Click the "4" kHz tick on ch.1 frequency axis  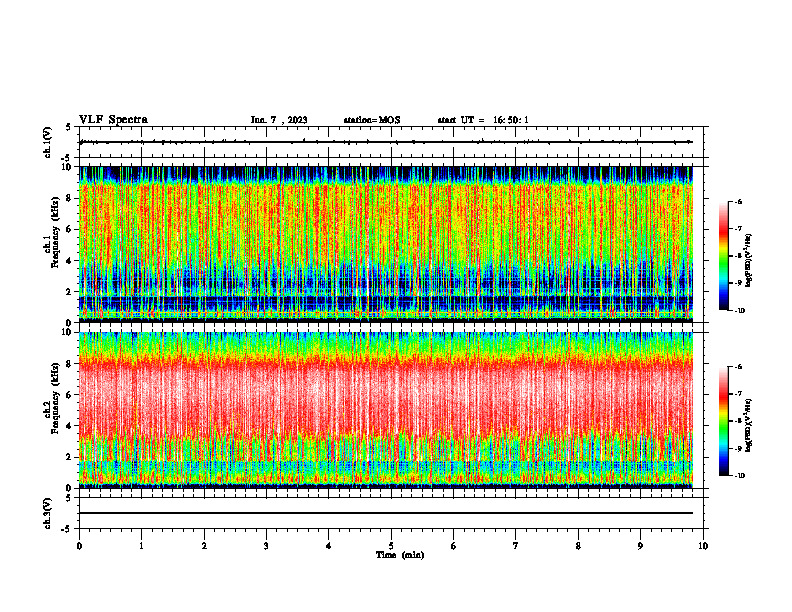[70, 261]
